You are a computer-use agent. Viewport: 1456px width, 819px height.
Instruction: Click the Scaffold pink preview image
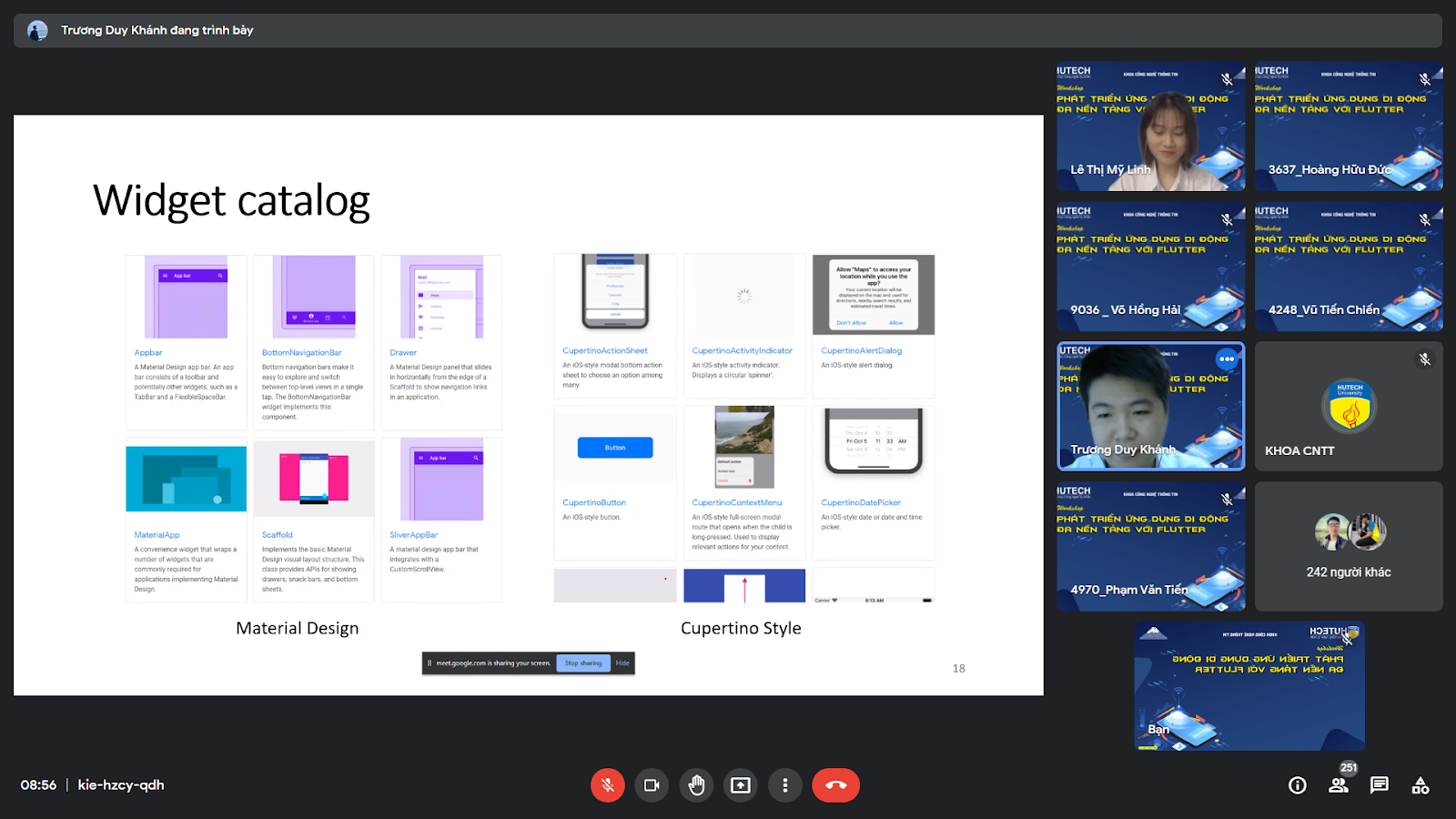[314, 479]
